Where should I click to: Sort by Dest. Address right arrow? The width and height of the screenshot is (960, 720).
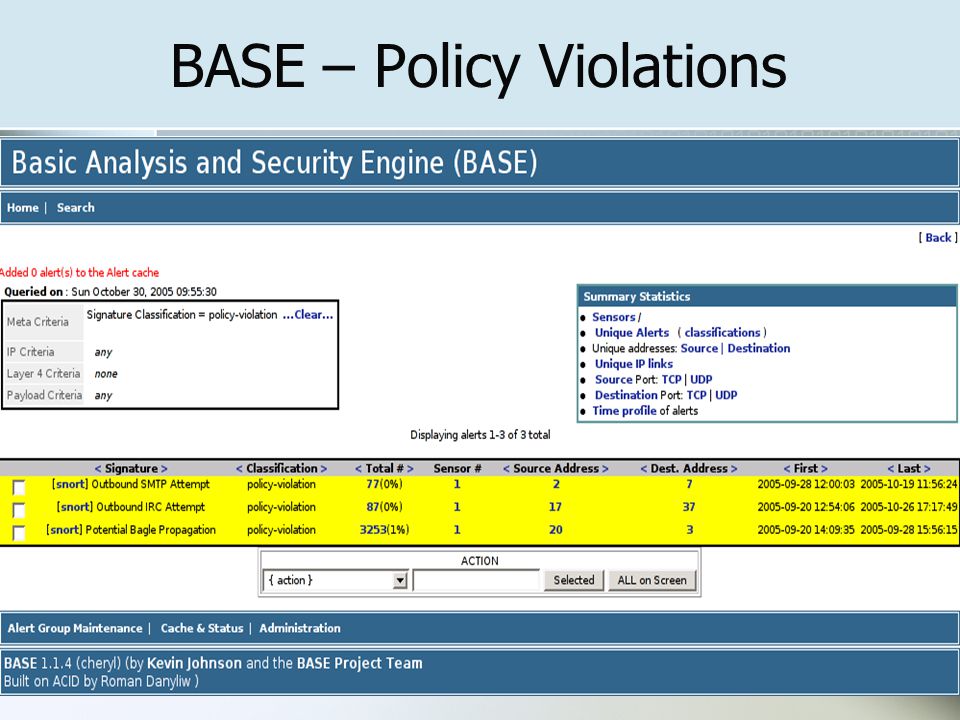pos(734,468)
